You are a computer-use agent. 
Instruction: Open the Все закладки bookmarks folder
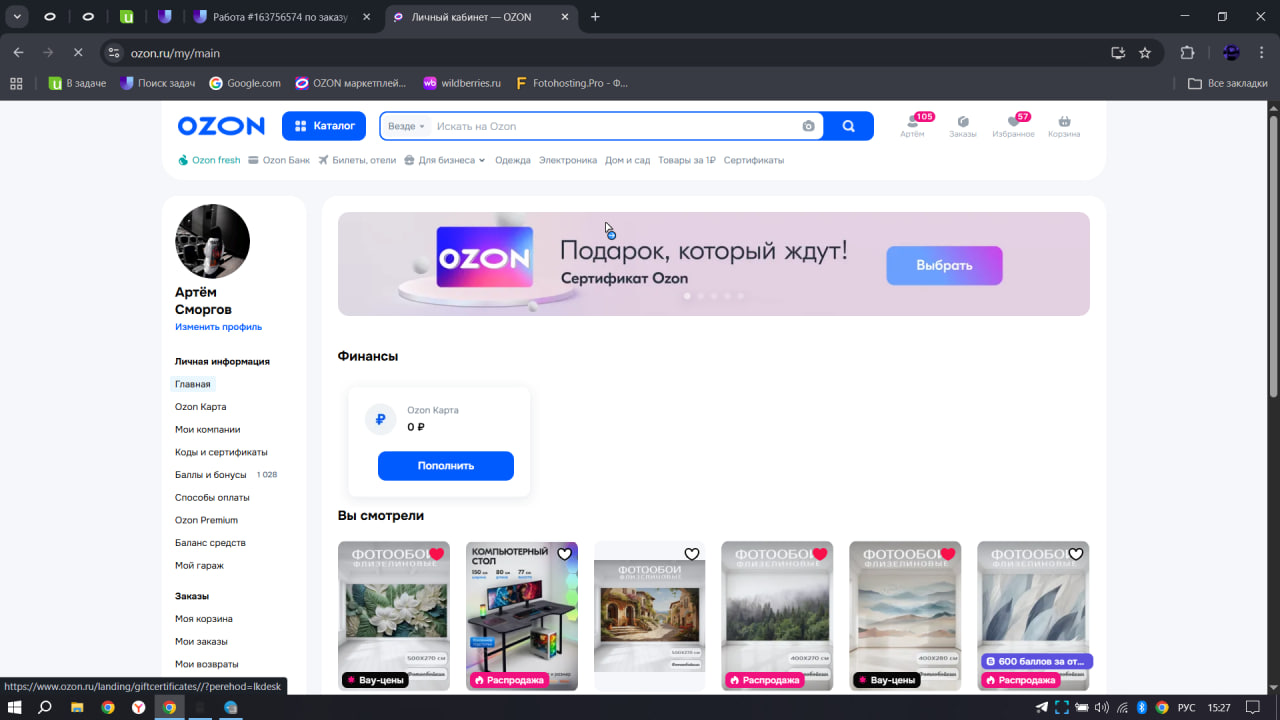[x=1228, y=83]
